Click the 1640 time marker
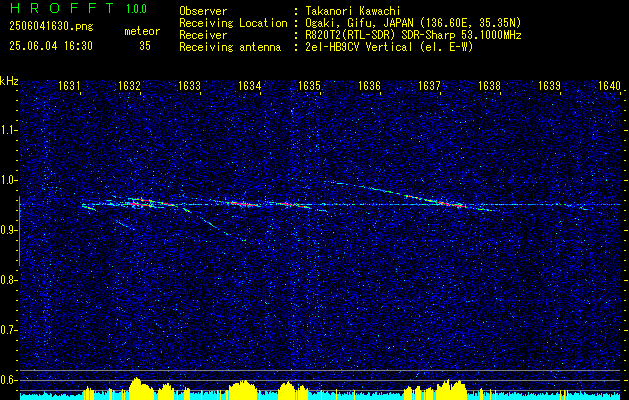The width and height of the screenshot is (629, 400). (x=609, y=85)
